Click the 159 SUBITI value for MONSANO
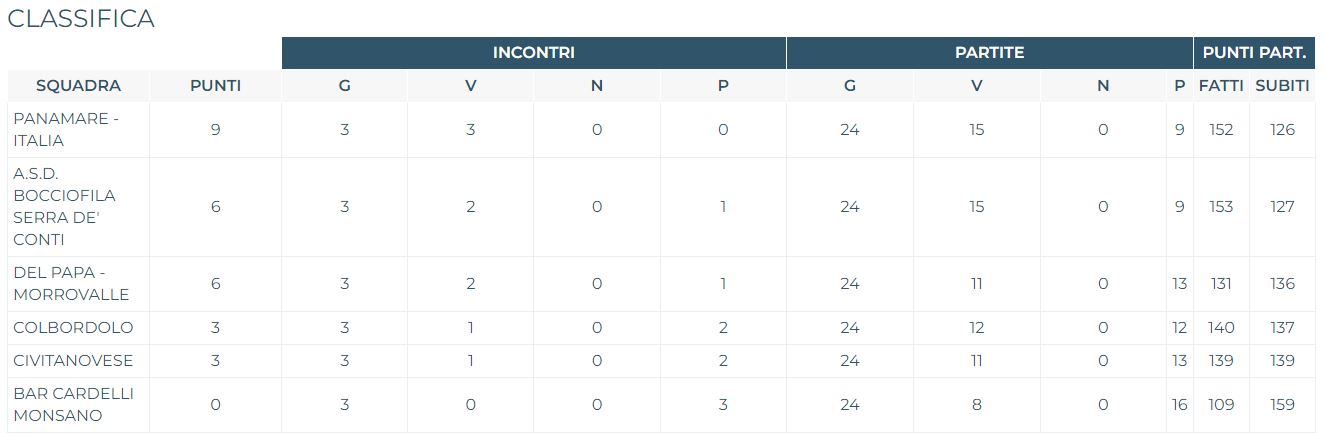Image resolution: width=1324 pixels, height=433 pixels. coord(1282,405)
